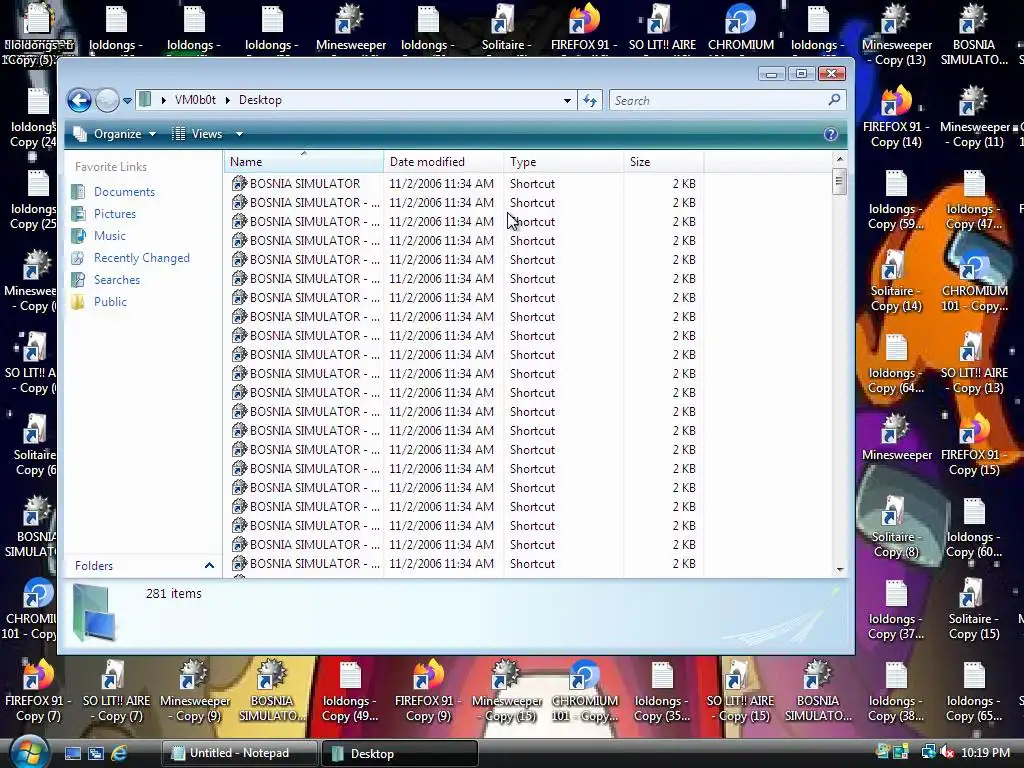Select the loldongs - Copy (49...) desktop icon

(350, 692)
